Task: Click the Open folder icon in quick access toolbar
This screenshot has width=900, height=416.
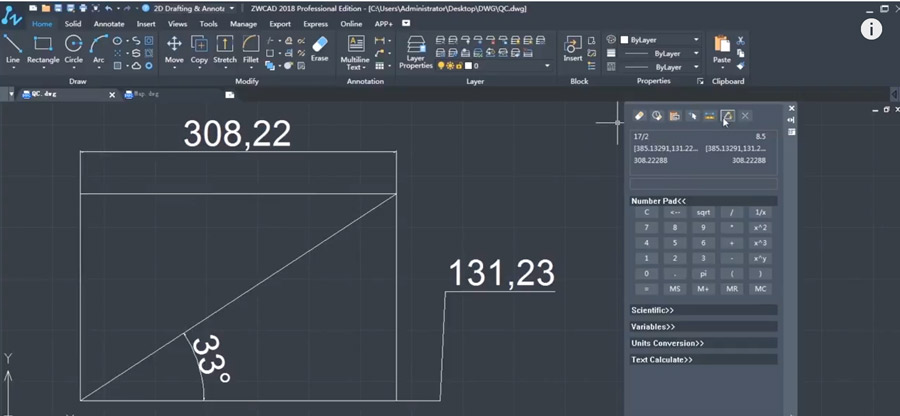Action: click(45, 9)
